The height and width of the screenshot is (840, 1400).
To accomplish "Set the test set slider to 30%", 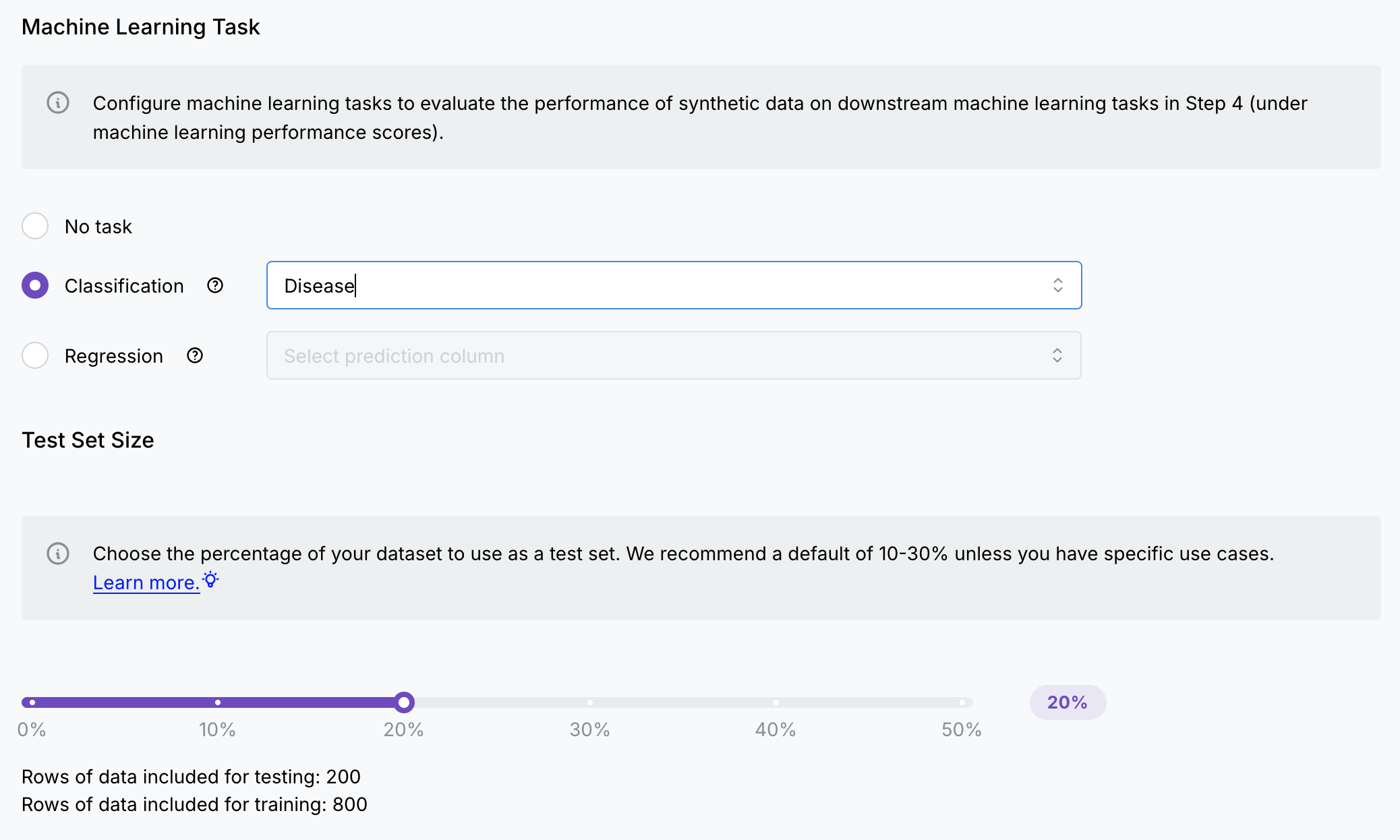I will pyautogui.click(x=590, y=702).
